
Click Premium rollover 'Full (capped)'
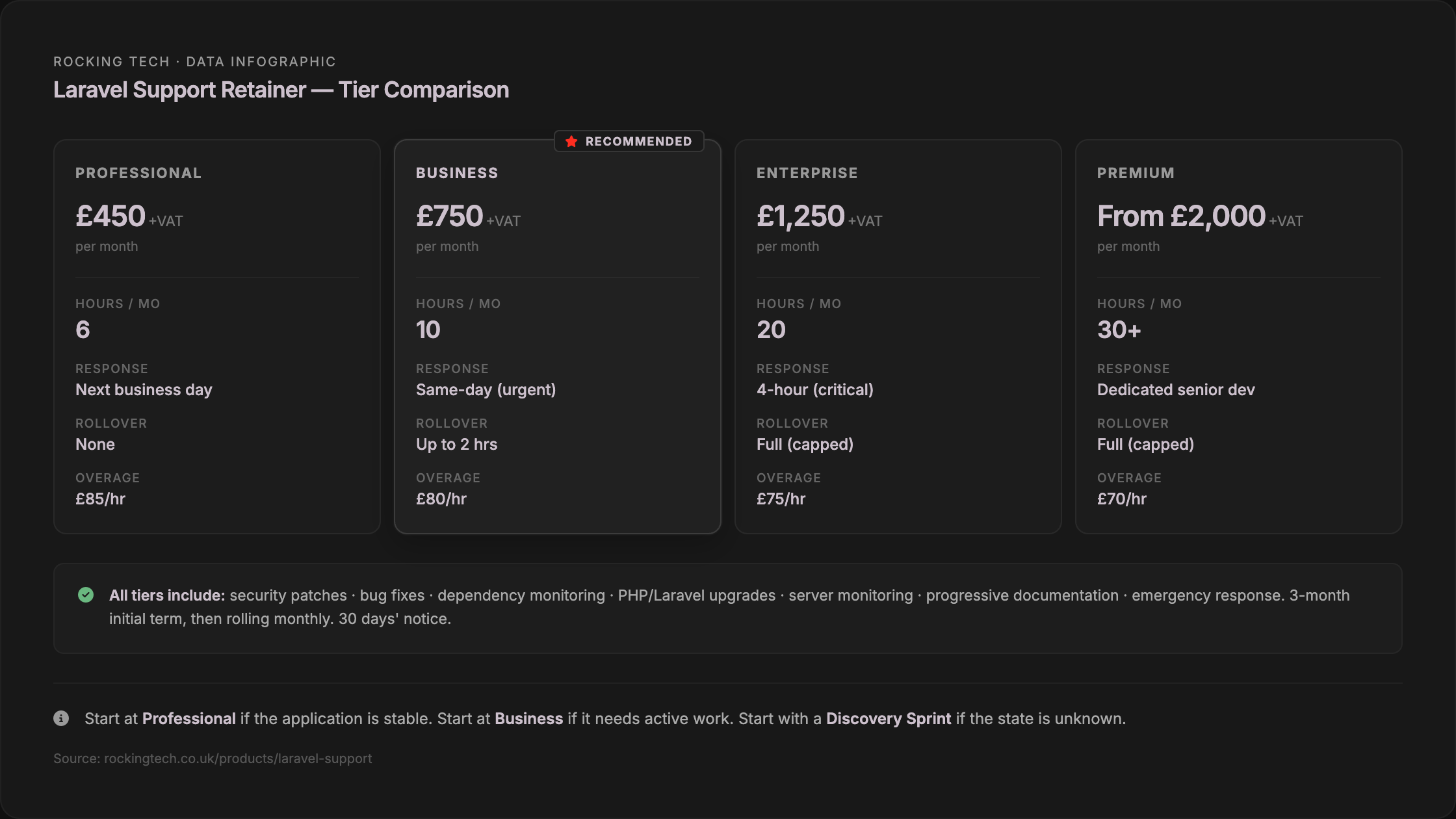pyautogui.click(x=1146, y=444)
